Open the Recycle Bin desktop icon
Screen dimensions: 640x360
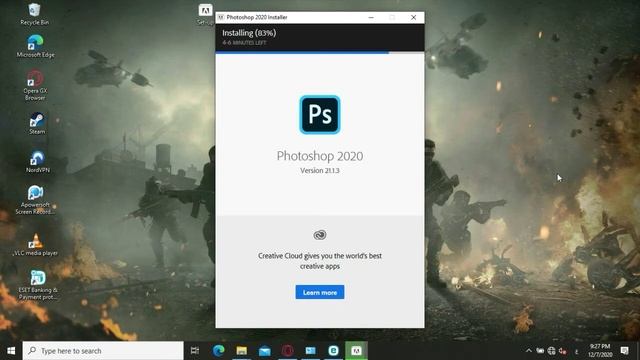tap(35, 14)
